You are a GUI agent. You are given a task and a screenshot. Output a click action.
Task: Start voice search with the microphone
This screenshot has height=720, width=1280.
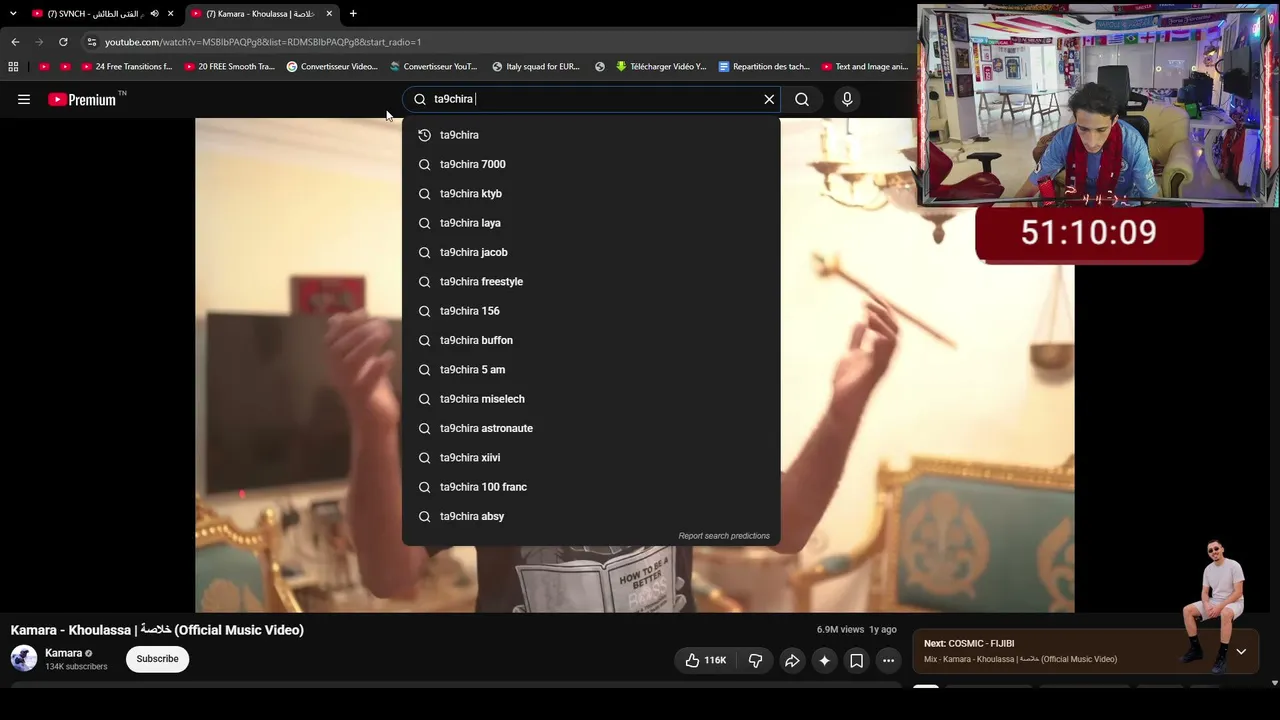click(x=847, y=99)
